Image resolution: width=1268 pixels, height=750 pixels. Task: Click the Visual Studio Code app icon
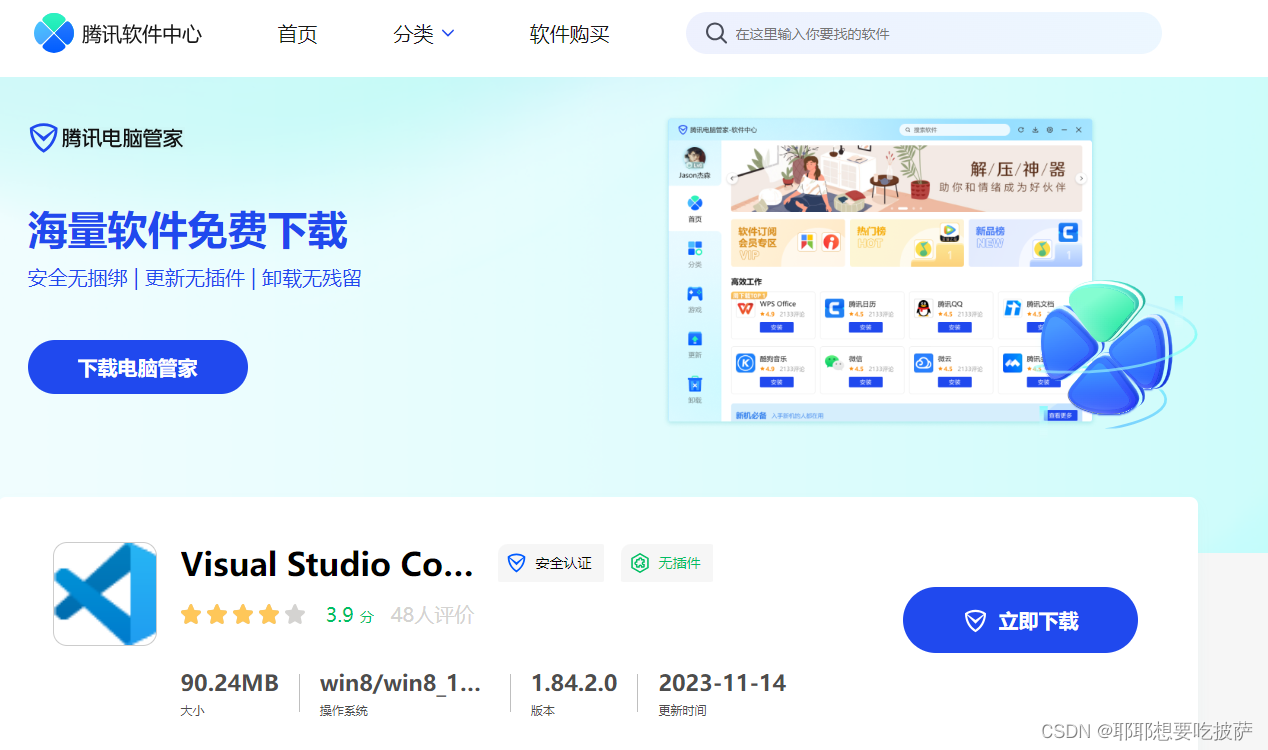click(x=105, y=594)
